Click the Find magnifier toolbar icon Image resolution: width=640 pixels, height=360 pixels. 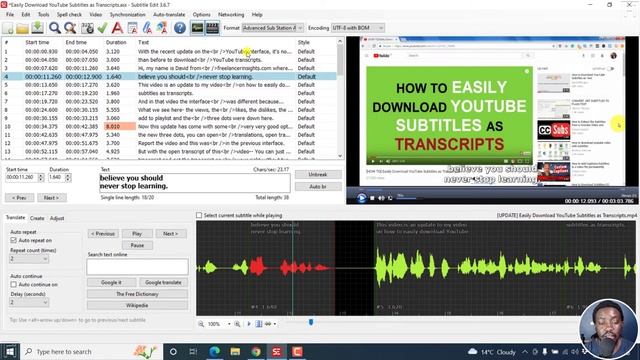pos(55,28)
